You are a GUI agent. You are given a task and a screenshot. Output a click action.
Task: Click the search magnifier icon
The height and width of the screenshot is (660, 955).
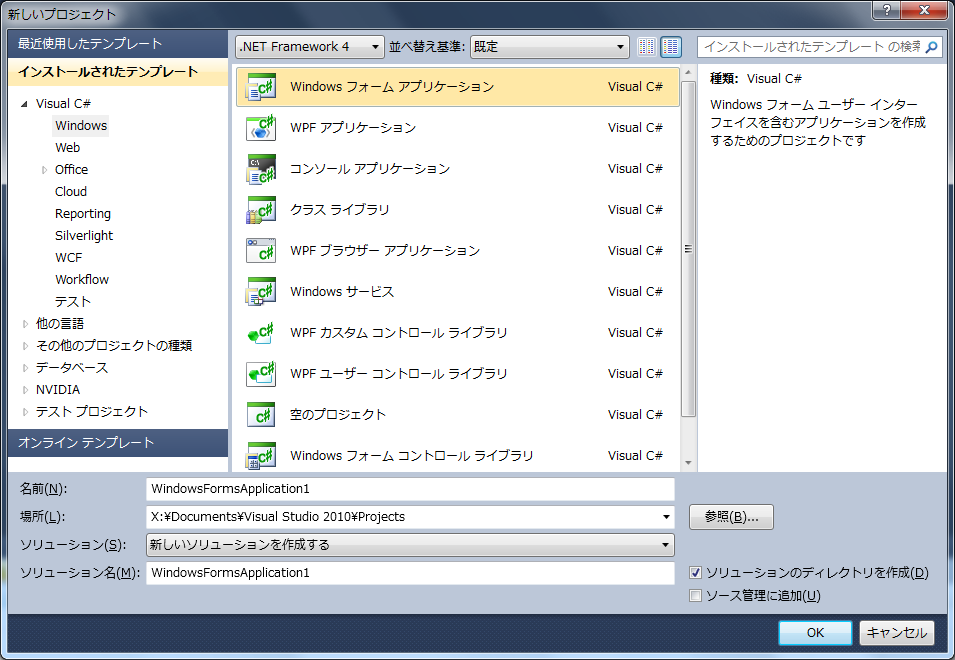[x=931, y=47]
